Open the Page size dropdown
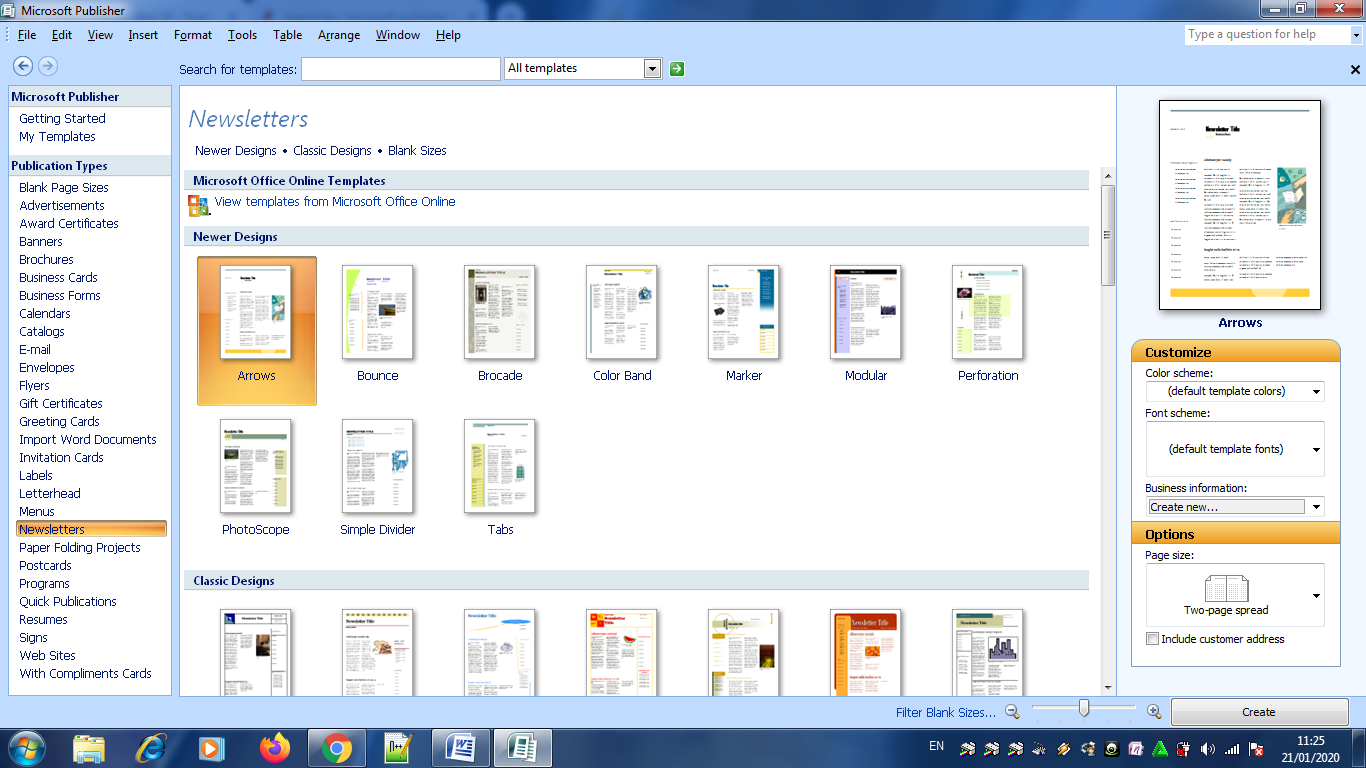 (1316, 595)
